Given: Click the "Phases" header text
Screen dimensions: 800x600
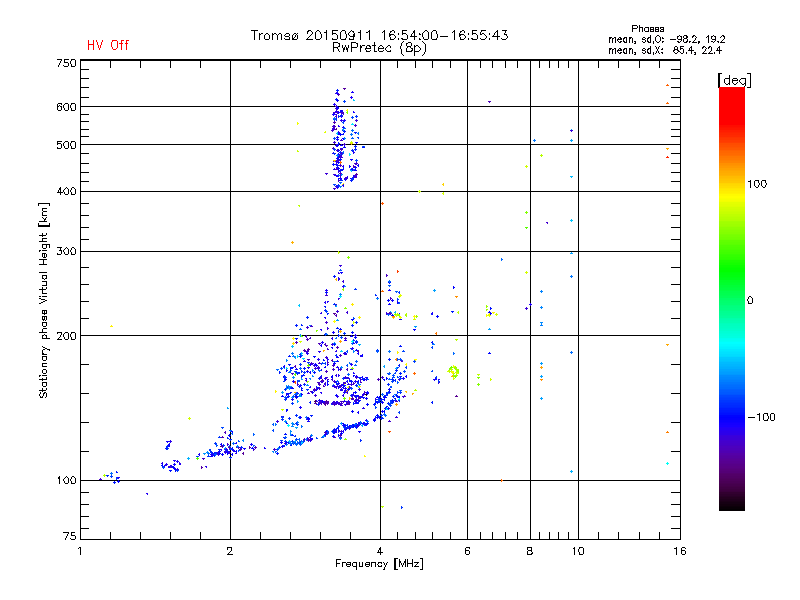Looking at the screenshot, I should tap(647, 29).
